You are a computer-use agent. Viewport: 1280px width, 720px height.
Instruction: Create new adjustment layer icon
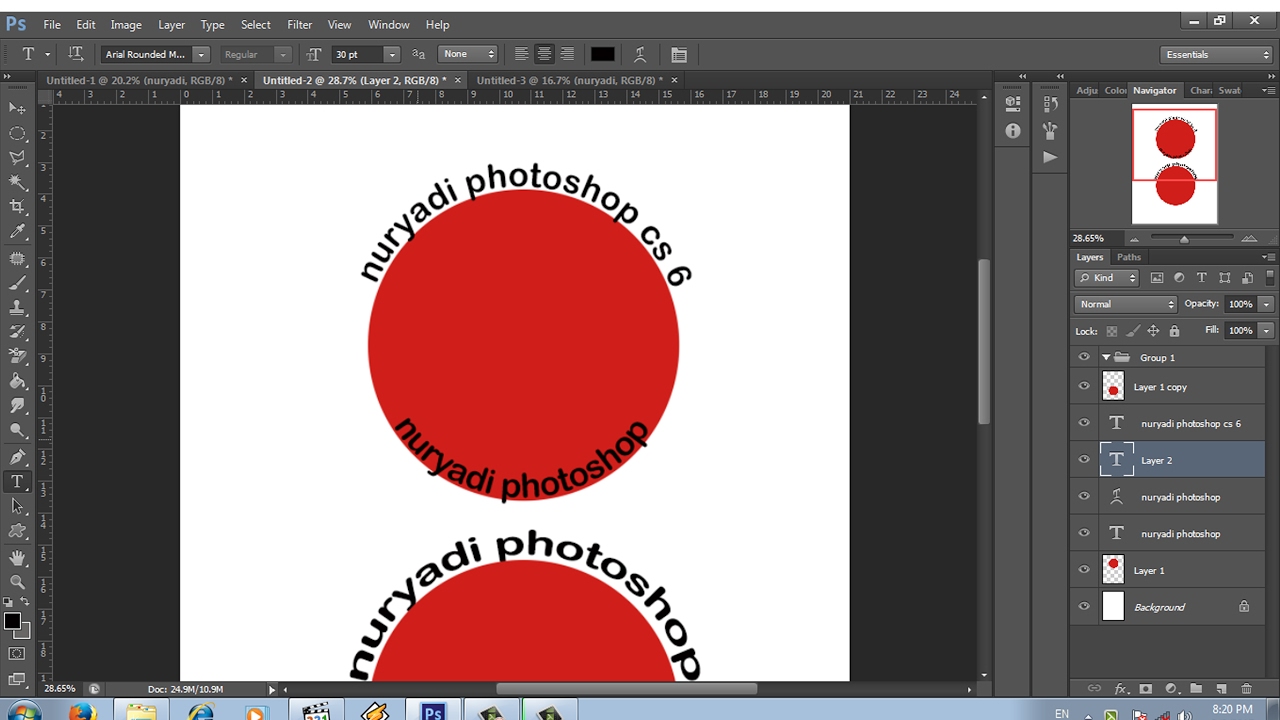1171,689
